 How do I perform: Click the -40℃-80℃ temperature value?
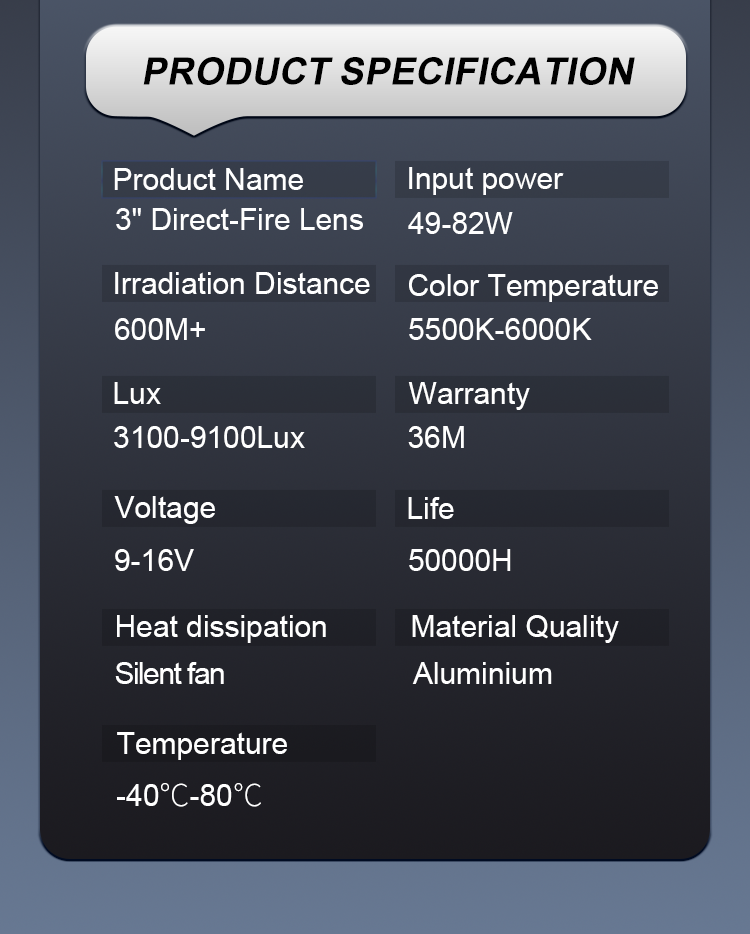(189, 797)
